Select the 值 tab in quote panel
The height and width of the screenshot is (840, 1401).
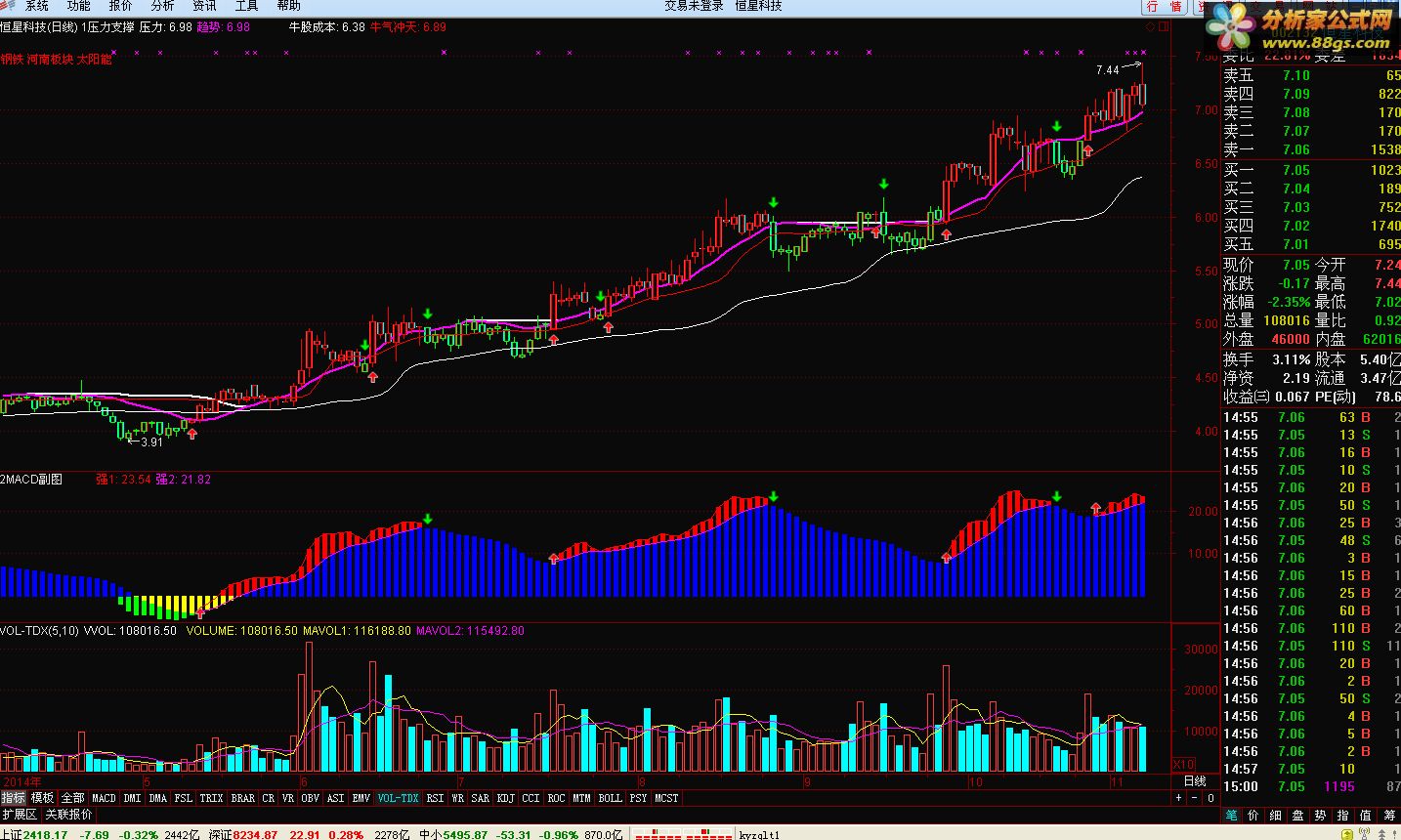(1366, 815)
